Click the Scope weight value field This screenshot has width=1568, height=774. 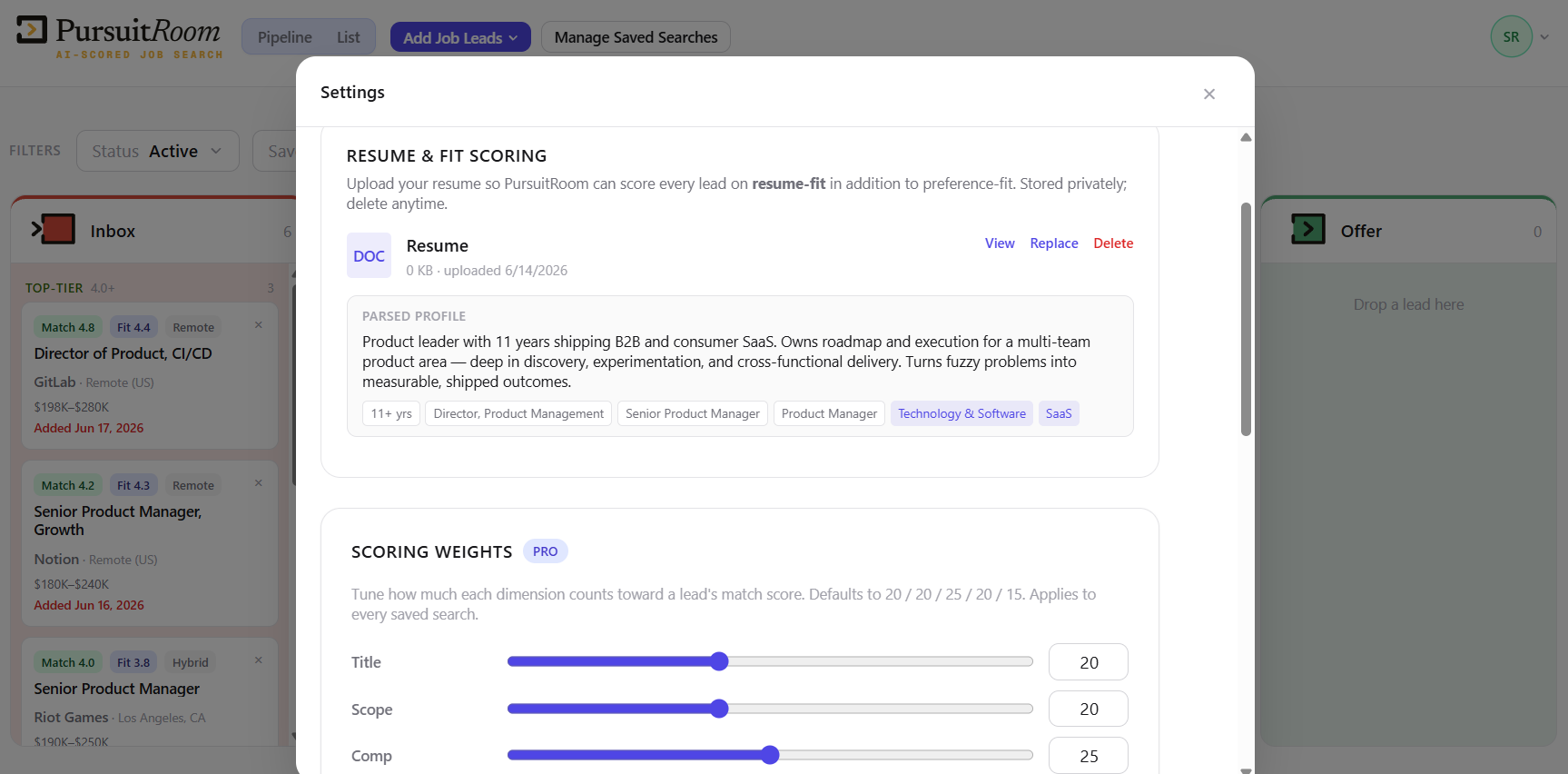tap(1089, 709)
